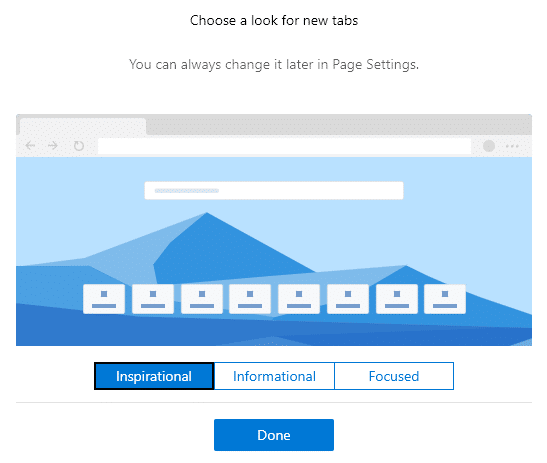Click the back arrow in the preview
This screenshot has height=463, width=547.
tap(31, 145)
